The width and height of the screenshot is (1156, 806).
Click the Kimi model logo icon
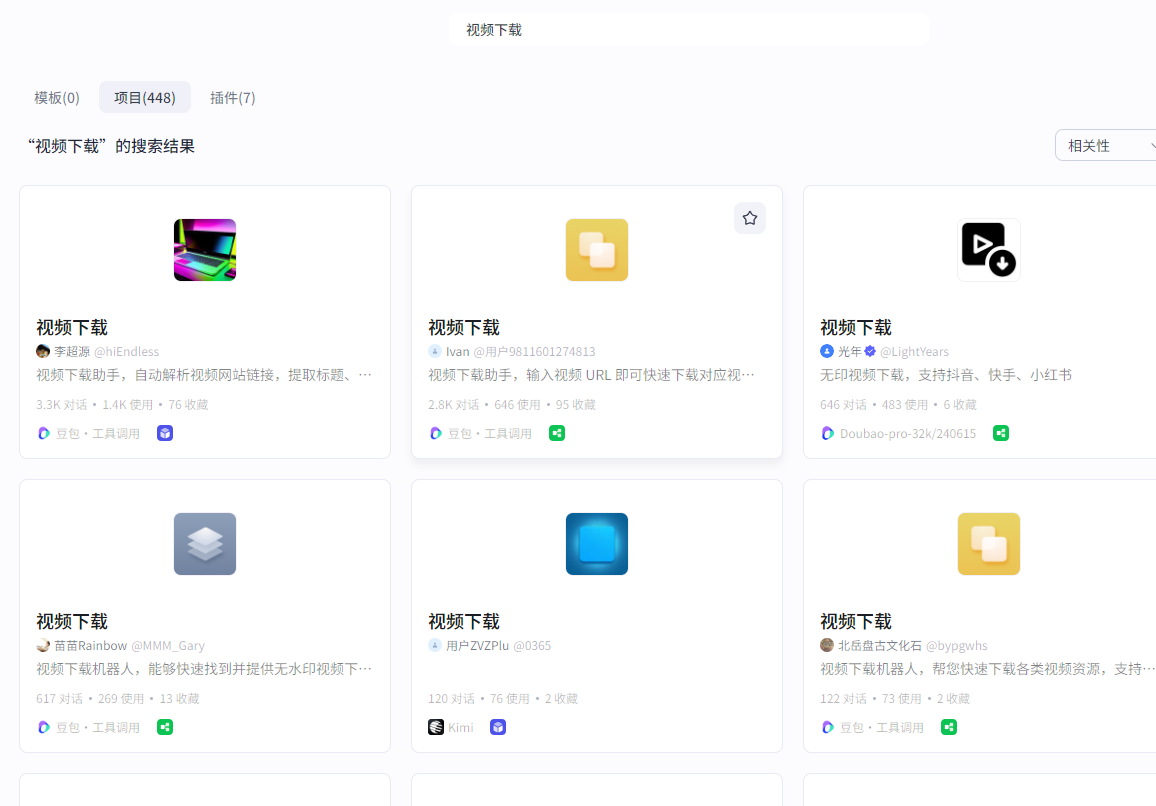click(x=436, y=727)
